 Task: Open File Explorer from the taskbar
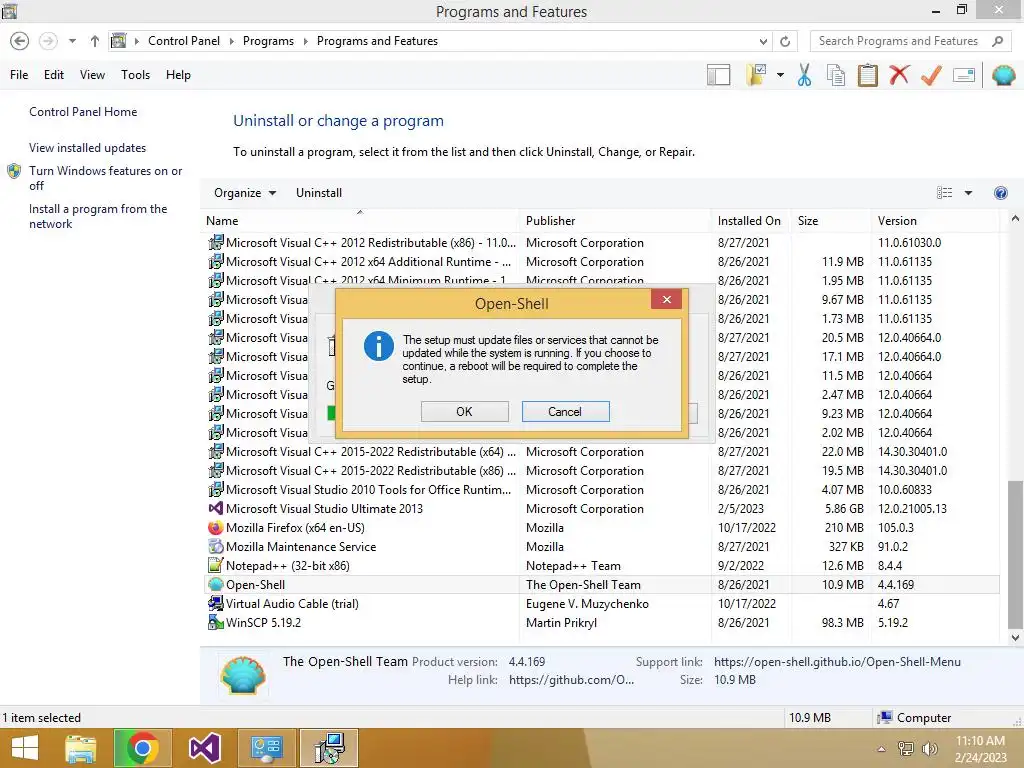(x=80, y=748)
